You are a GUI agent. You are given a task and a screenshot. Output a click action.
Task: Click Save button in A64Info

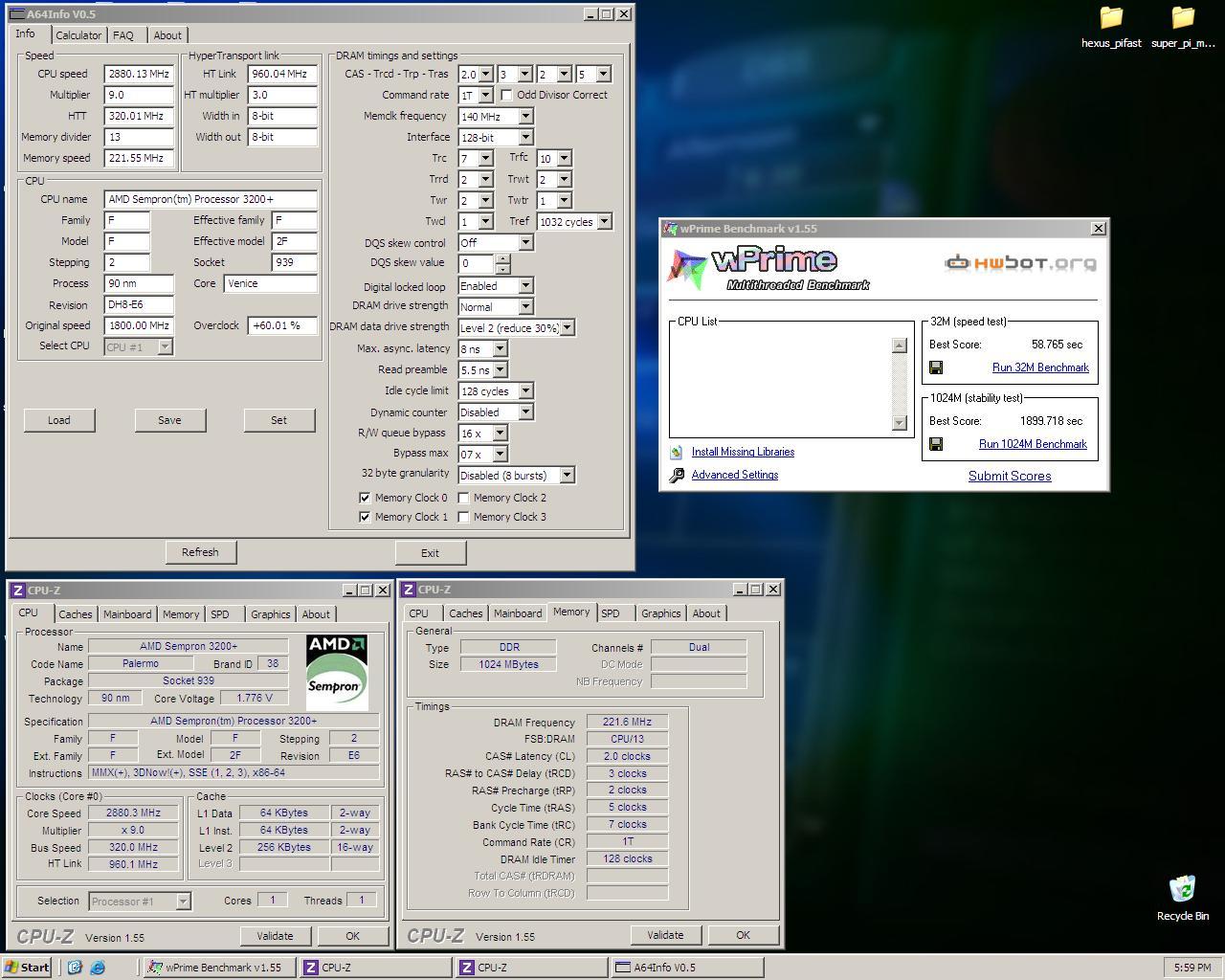[169, 420]
